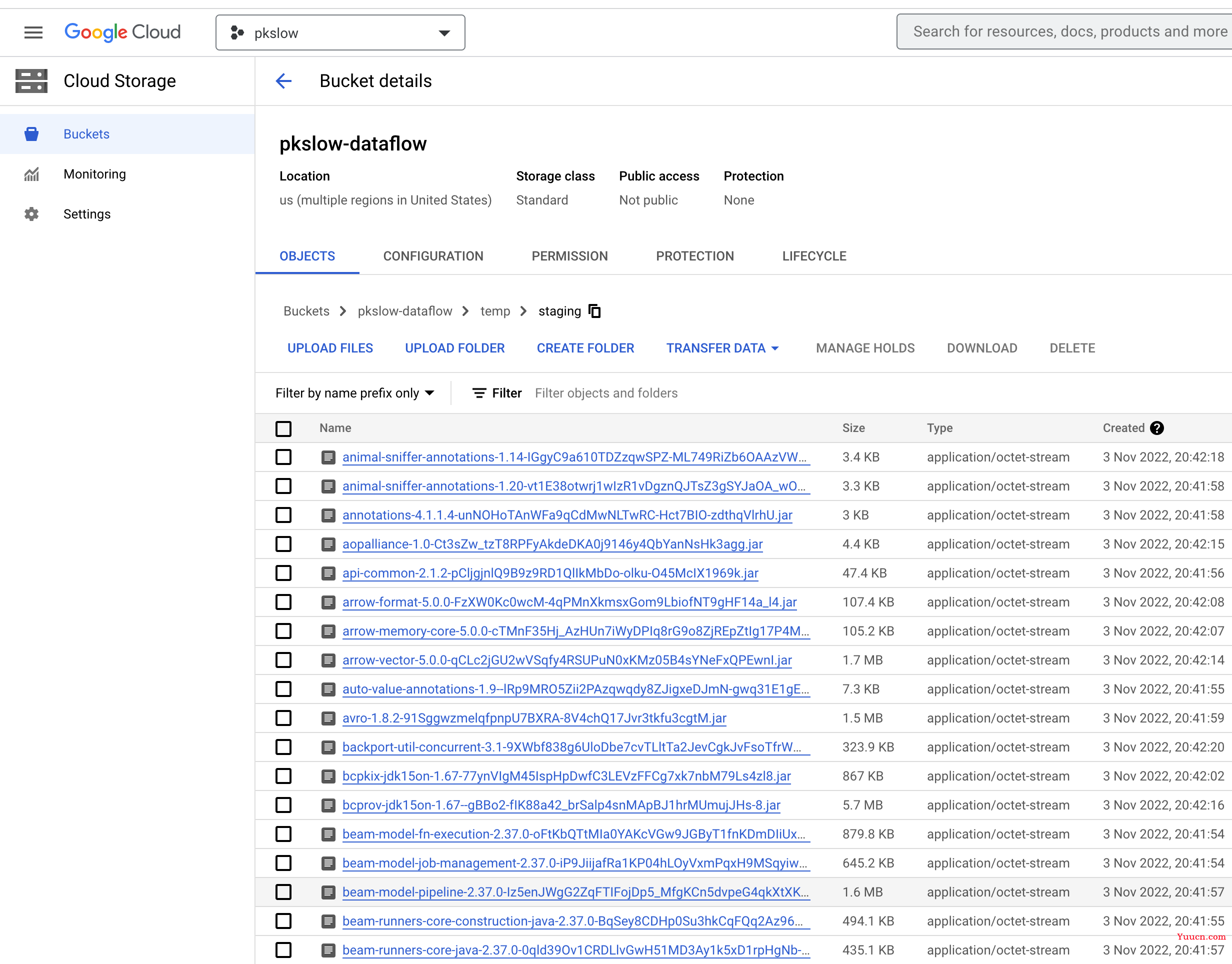
Task: Click the Upload Files button
Action: 330,348
